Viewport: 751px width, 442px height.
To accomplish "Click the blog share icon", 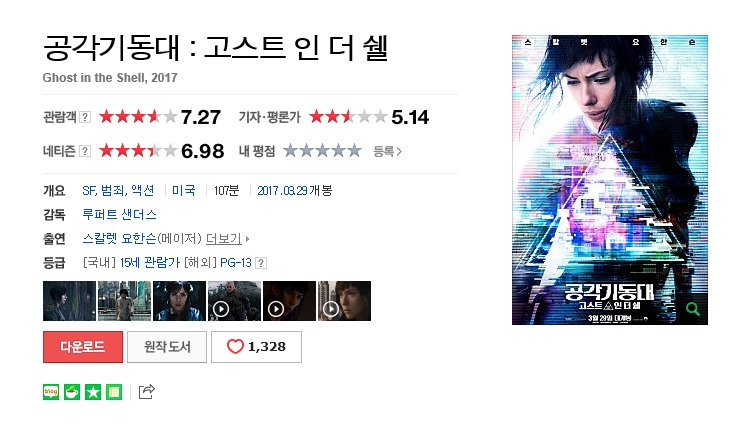I will point(51,392).
